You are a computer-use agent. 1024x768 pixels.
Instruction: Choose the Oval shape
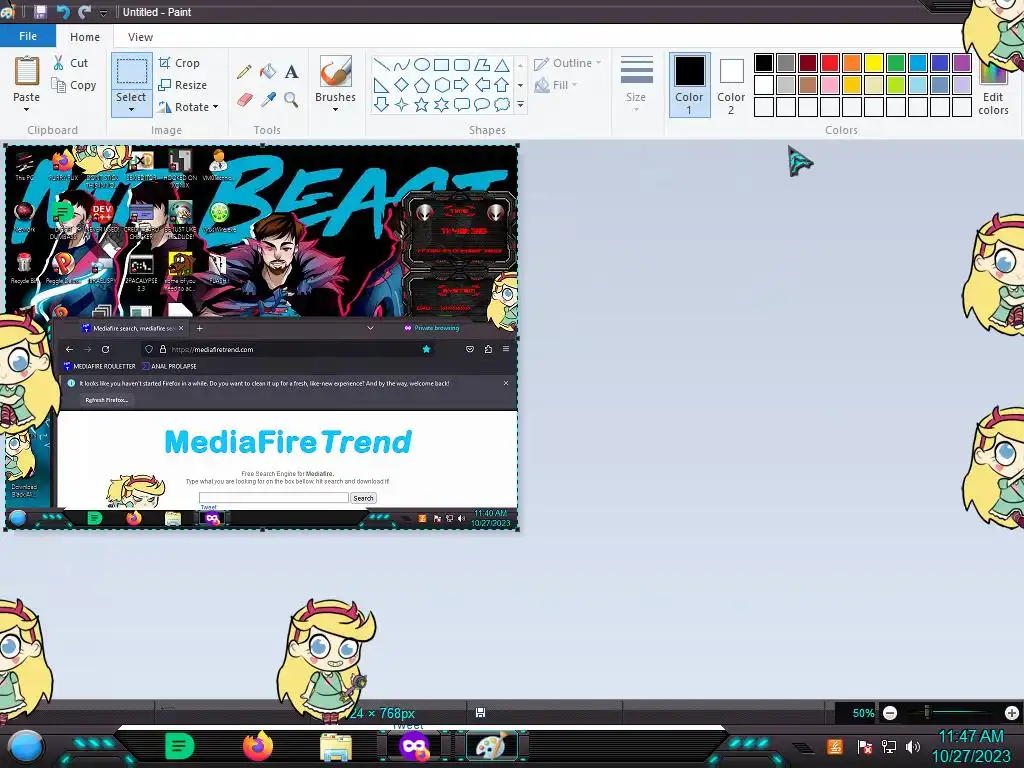pyautogui.click(x=422, y=64)
